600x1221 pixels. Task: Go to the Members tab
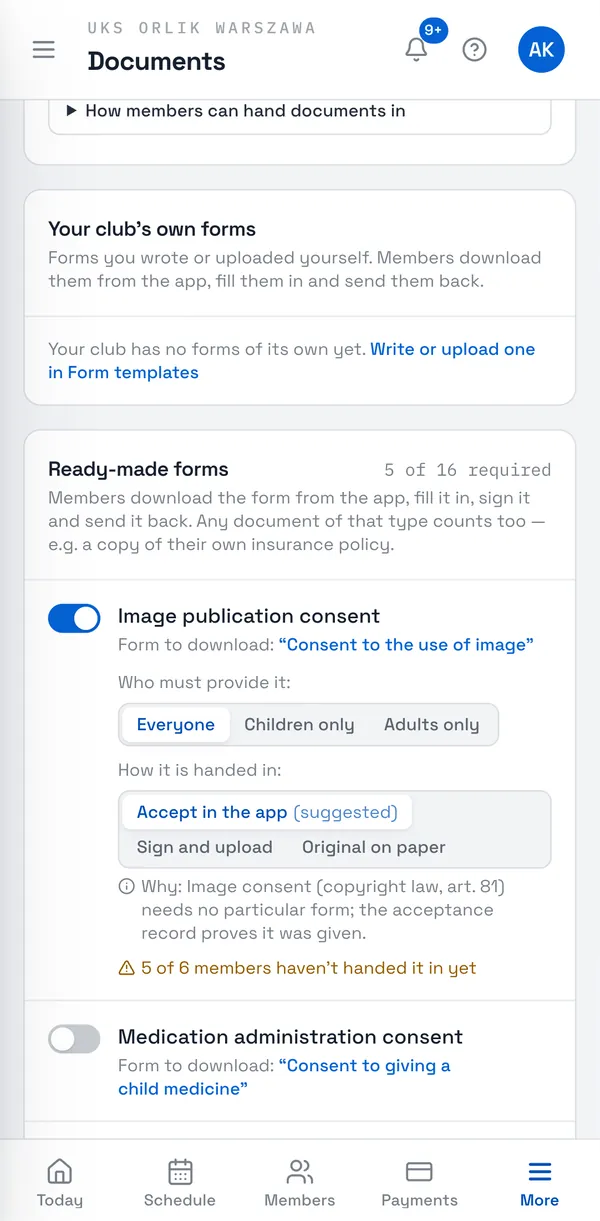[x=300, y=1182]
